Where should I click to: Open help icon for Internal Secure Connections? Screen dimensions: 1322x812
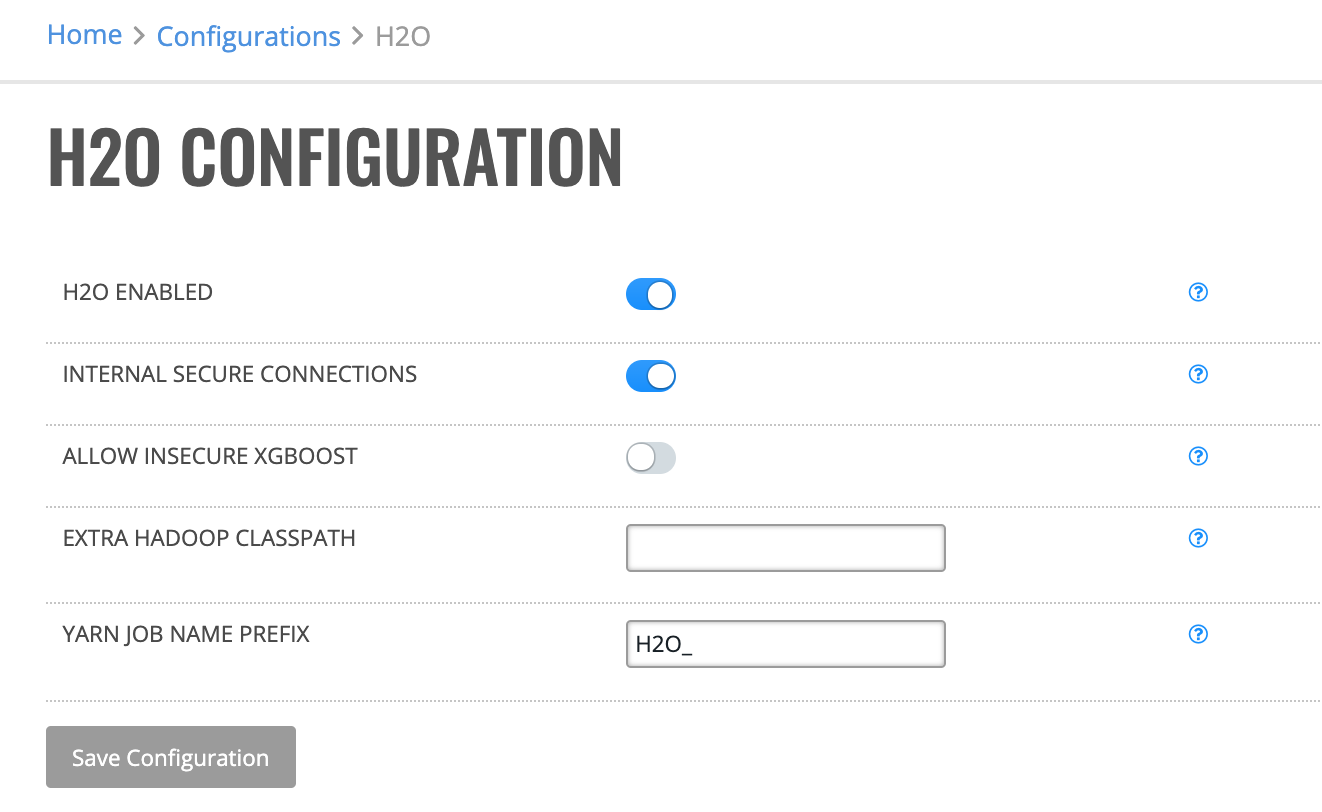(x=1198, y=374)
